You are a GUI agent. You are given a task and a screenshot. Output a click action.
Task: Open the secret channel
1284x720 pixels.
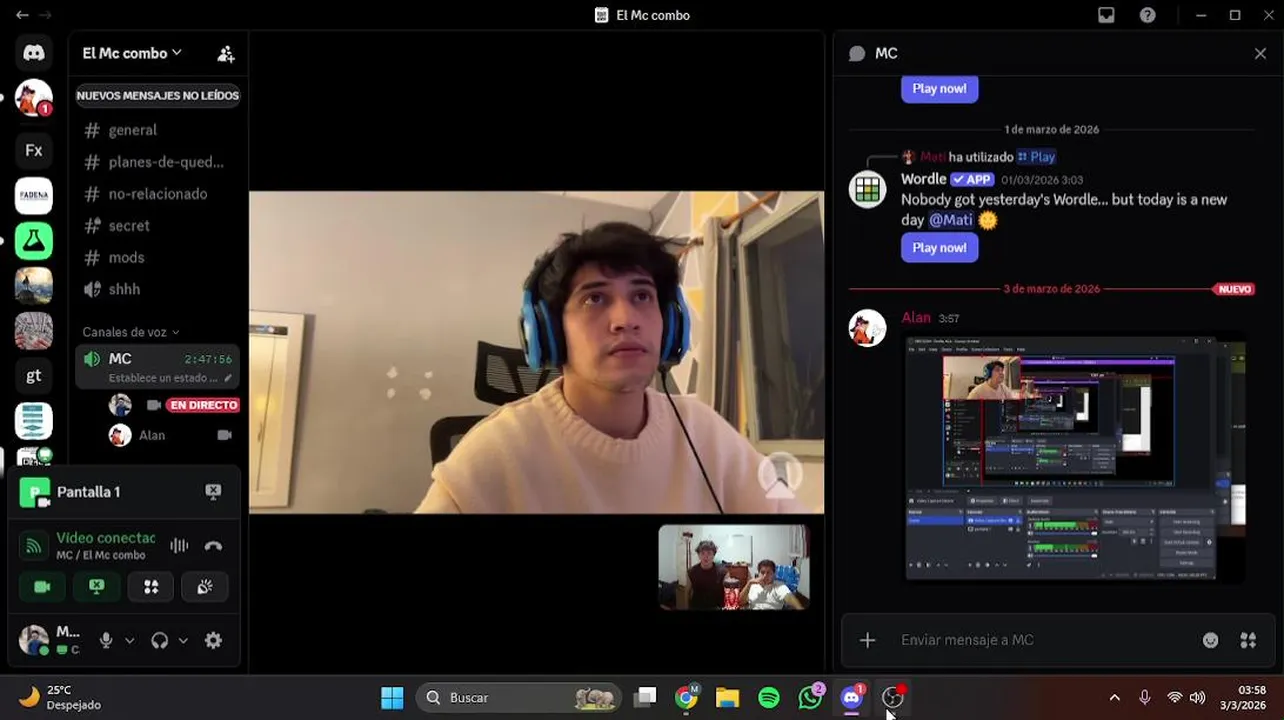(x=157, y=226)
